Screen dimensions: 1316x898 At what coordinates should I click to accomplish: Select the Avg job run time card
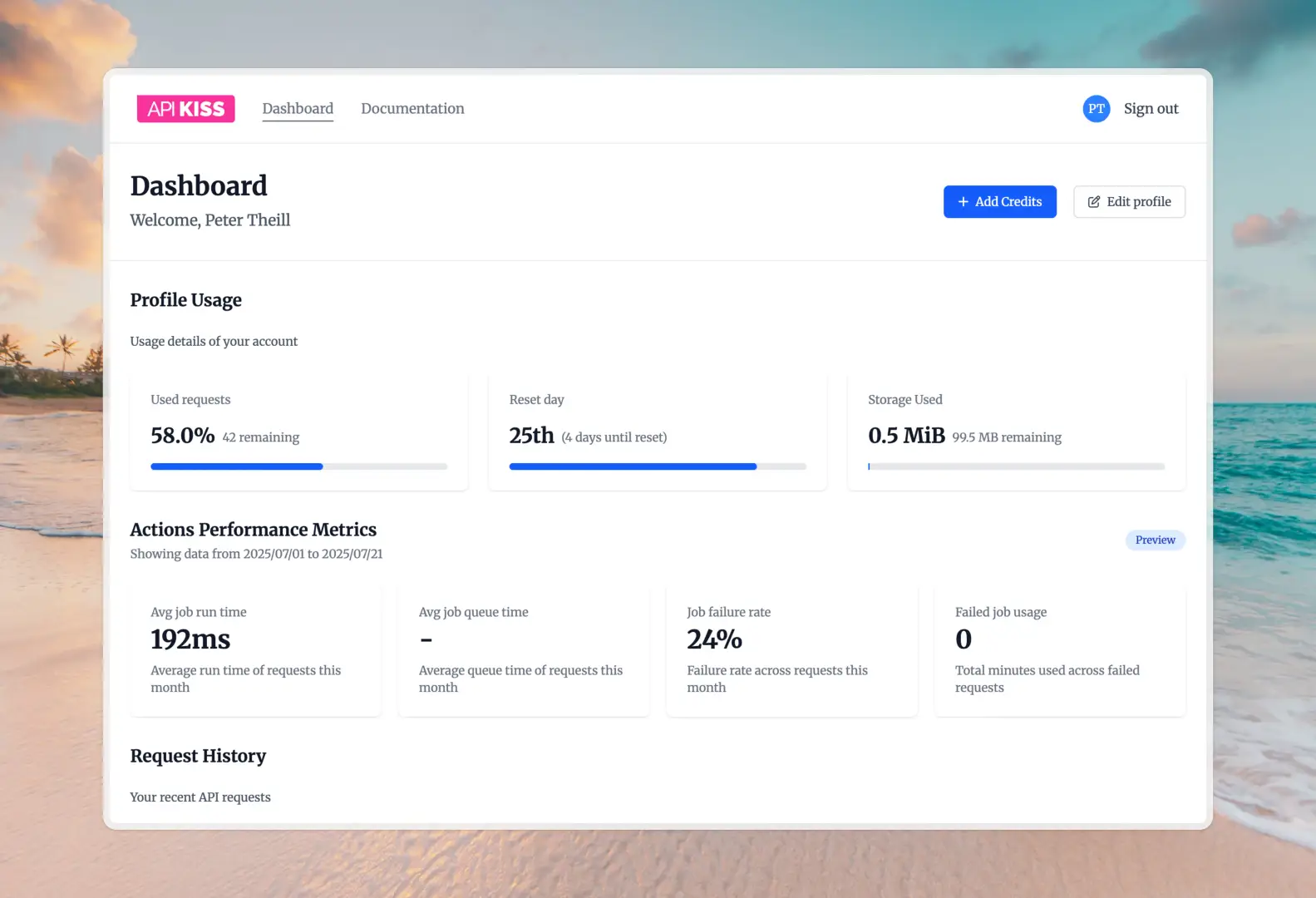coord(255,650)
